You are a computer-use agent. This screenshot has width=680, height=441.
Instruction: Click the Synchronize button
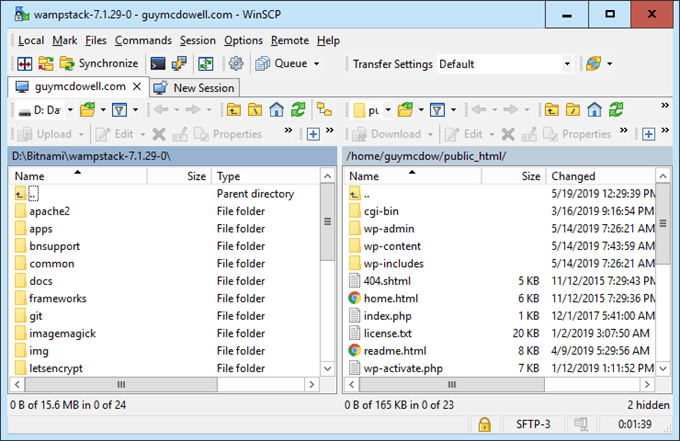tap(99, 64)
